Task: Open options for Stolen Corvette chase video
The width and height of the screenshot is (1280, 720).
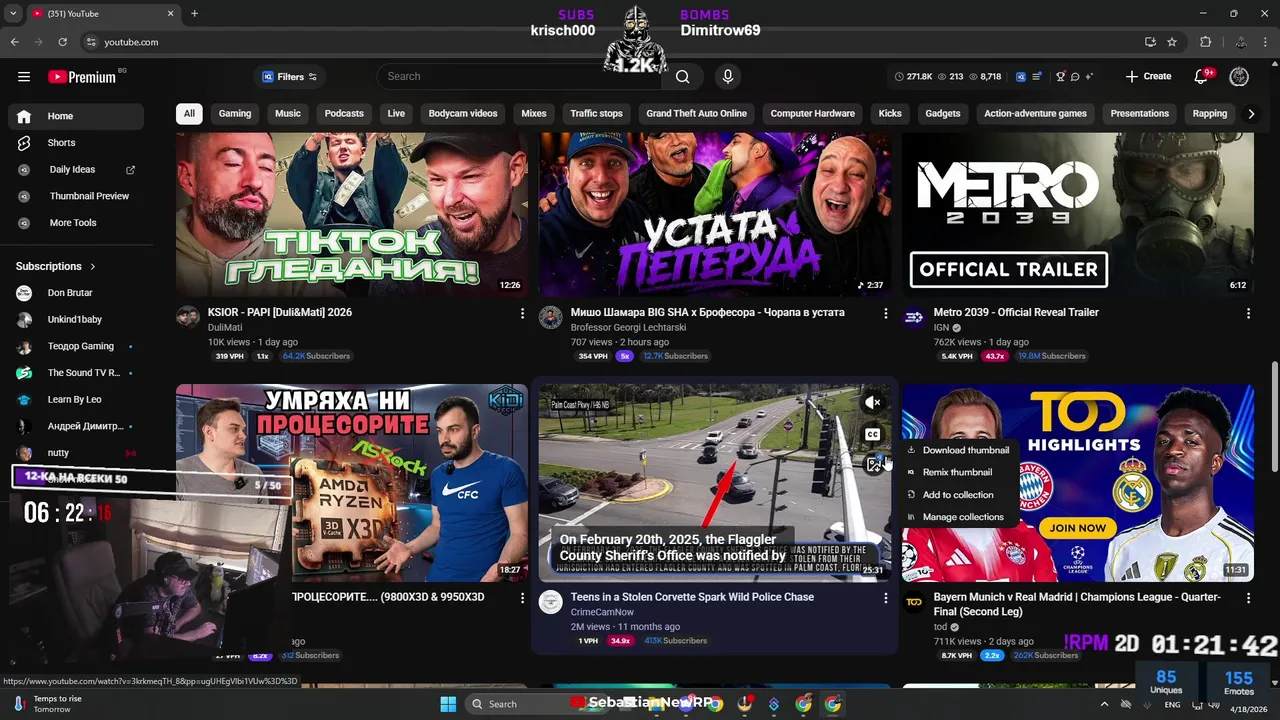Action: pos(885,598)
